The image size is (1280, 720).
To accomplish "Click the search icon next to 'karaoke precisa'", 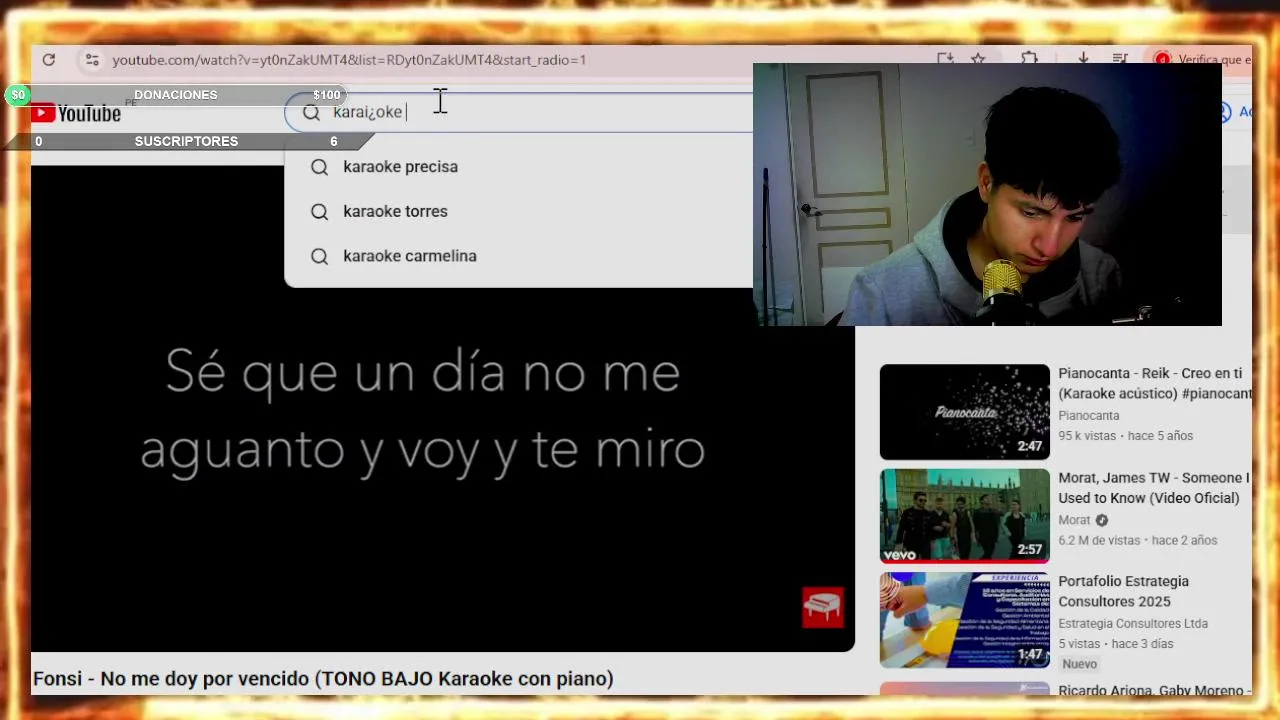I will coord(319,167).
